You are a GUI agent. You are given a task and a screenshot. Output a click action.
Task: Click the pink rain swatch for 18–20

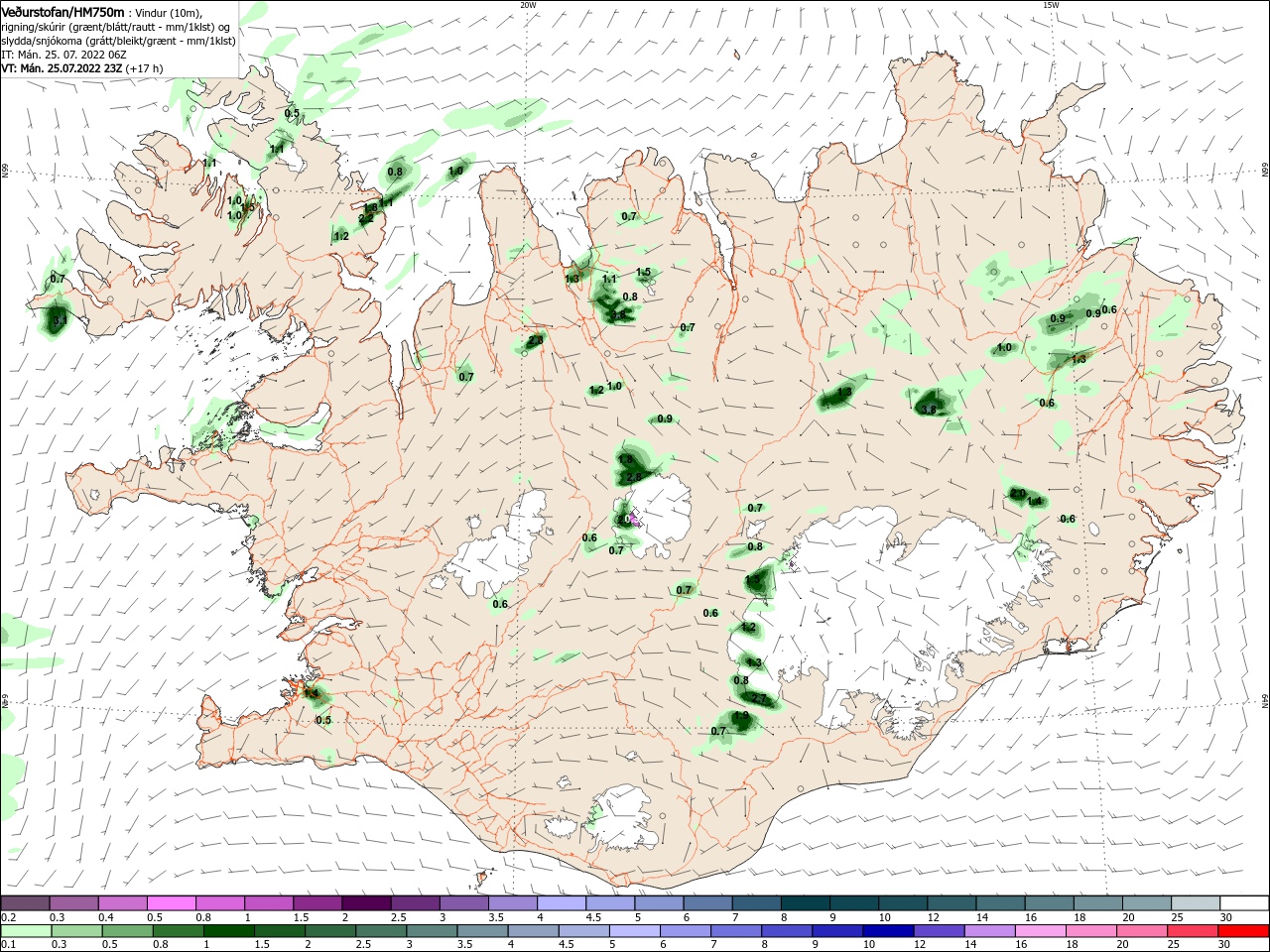(x=1089, y=931)
